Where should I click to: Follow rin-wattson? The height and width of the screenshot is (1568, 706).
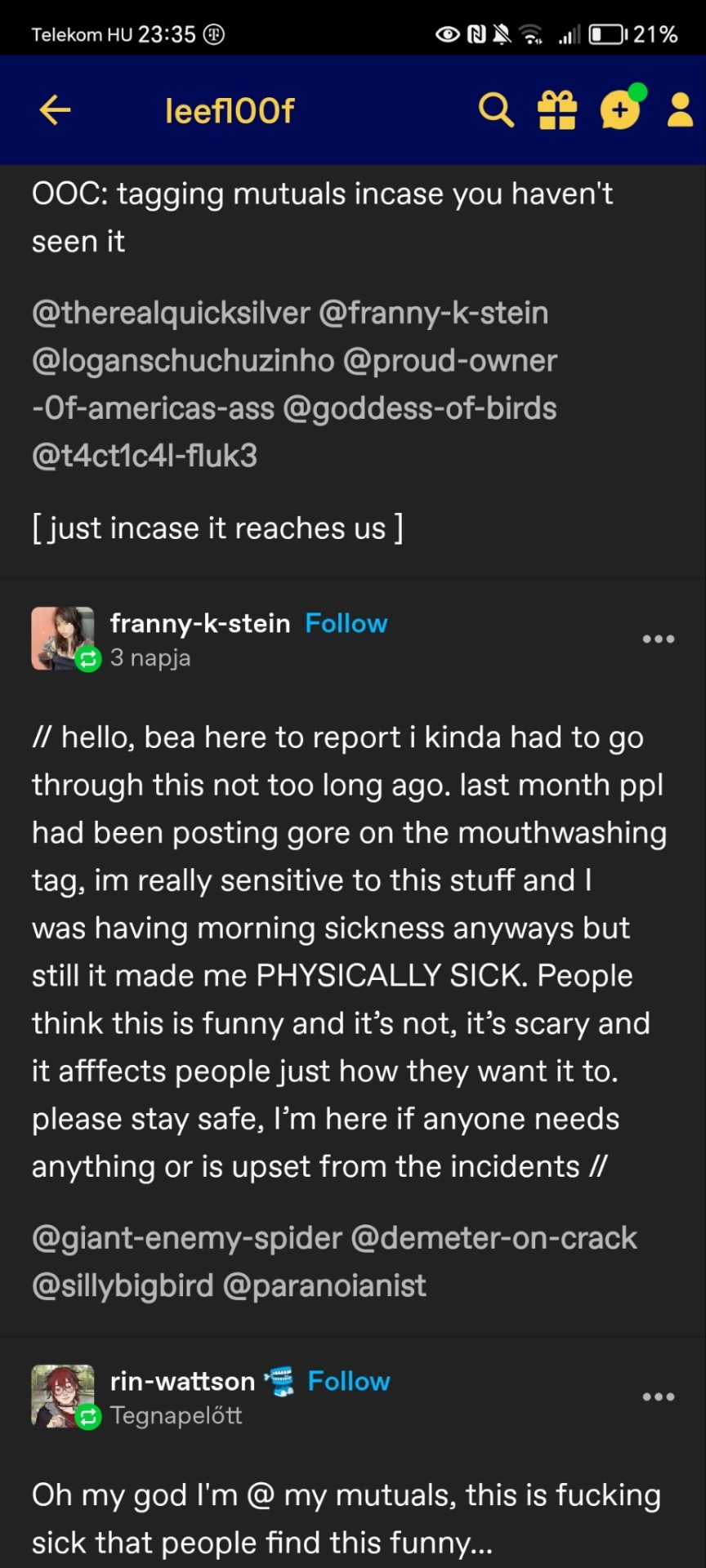348,1381
